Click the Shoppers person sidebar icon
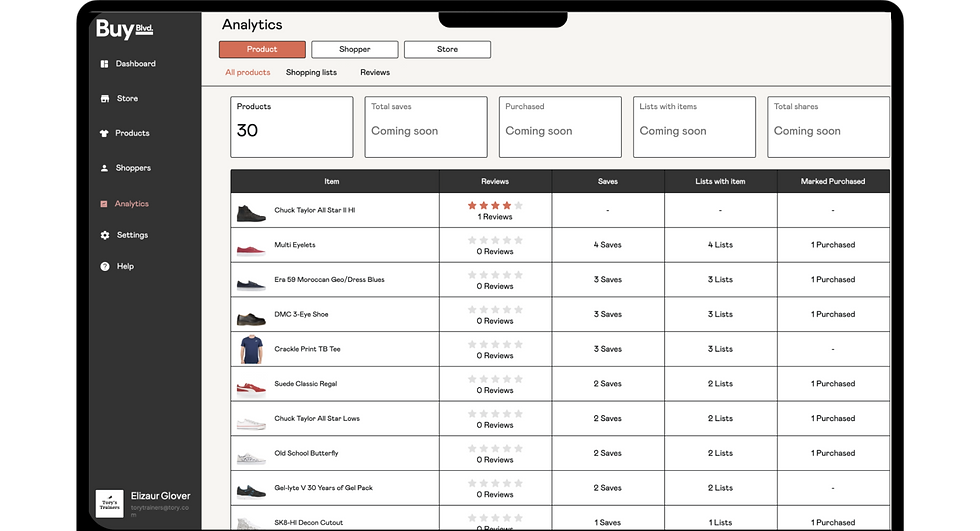 [104, 168]
